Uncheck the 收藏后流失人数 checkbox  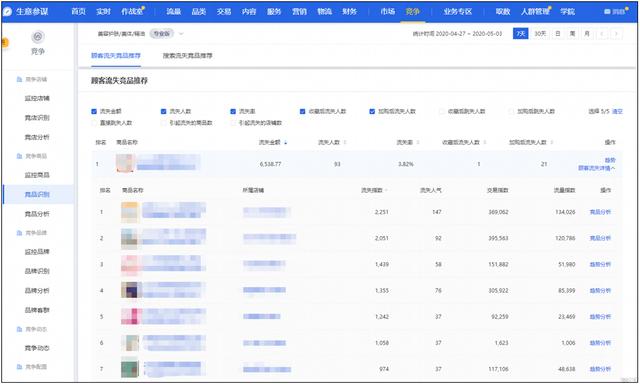pyautogui.click(x=302, y=111)
